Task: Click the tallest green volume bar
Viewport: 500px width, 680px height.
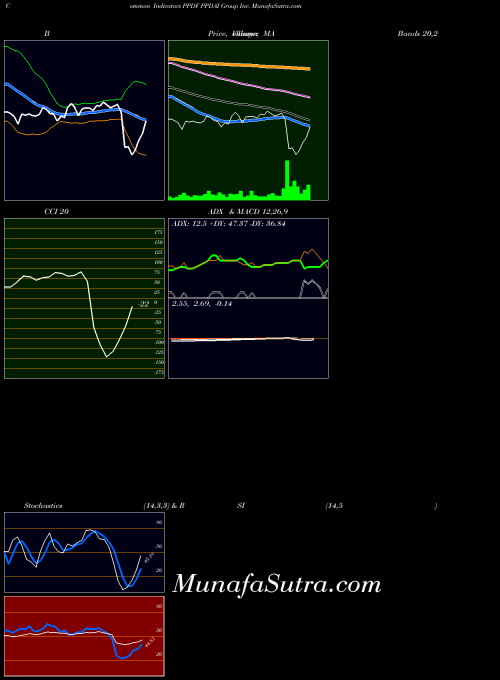Action: (x=287, y=180)
